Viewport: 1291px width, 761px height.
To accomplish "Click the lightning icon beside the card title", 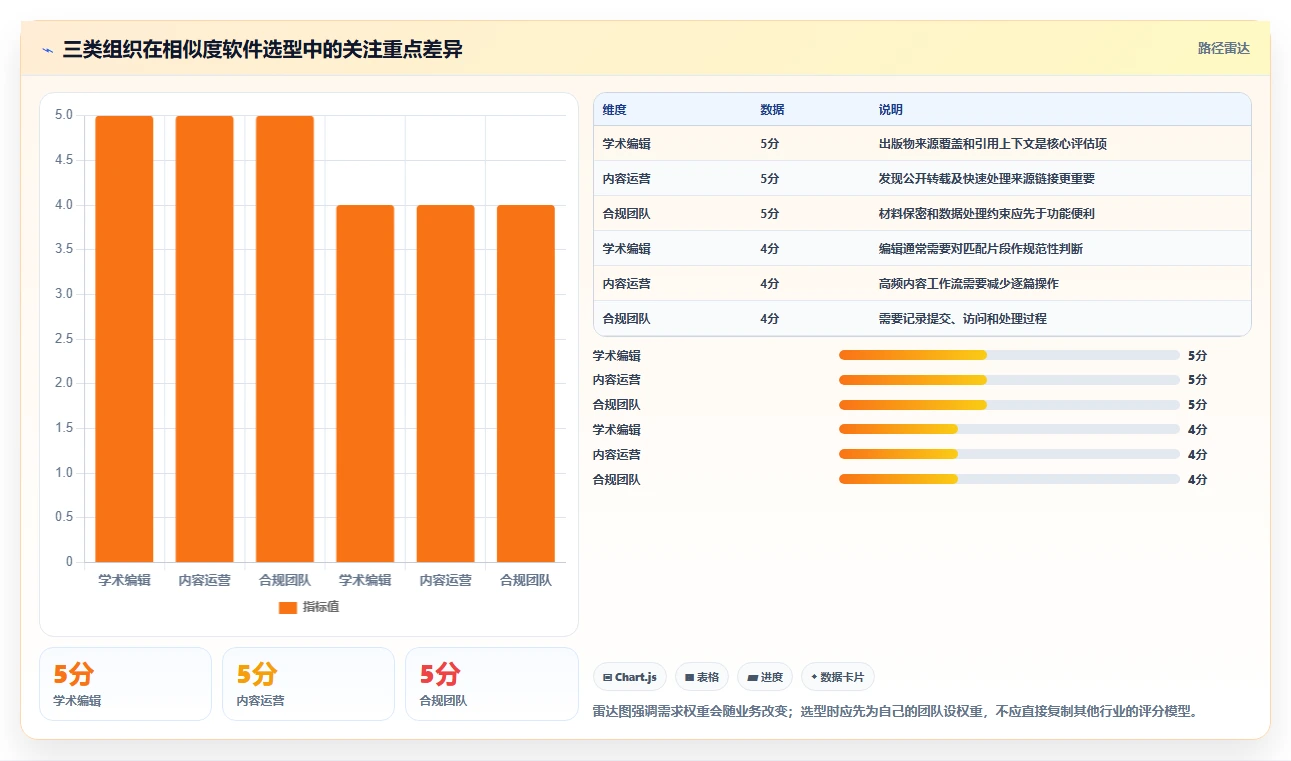I will [47, 50].
